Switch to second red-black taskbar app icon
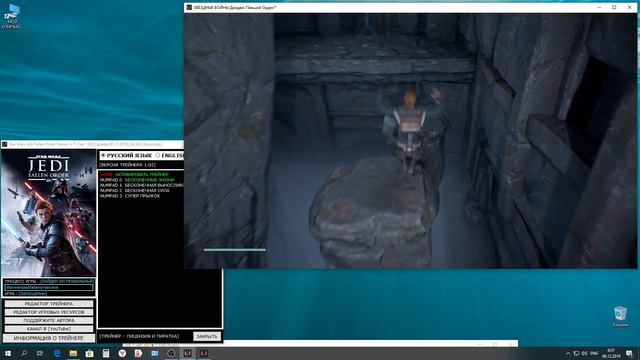Viewport: 640px width, 360px height. pyautogui.click(x=204, y=353)
